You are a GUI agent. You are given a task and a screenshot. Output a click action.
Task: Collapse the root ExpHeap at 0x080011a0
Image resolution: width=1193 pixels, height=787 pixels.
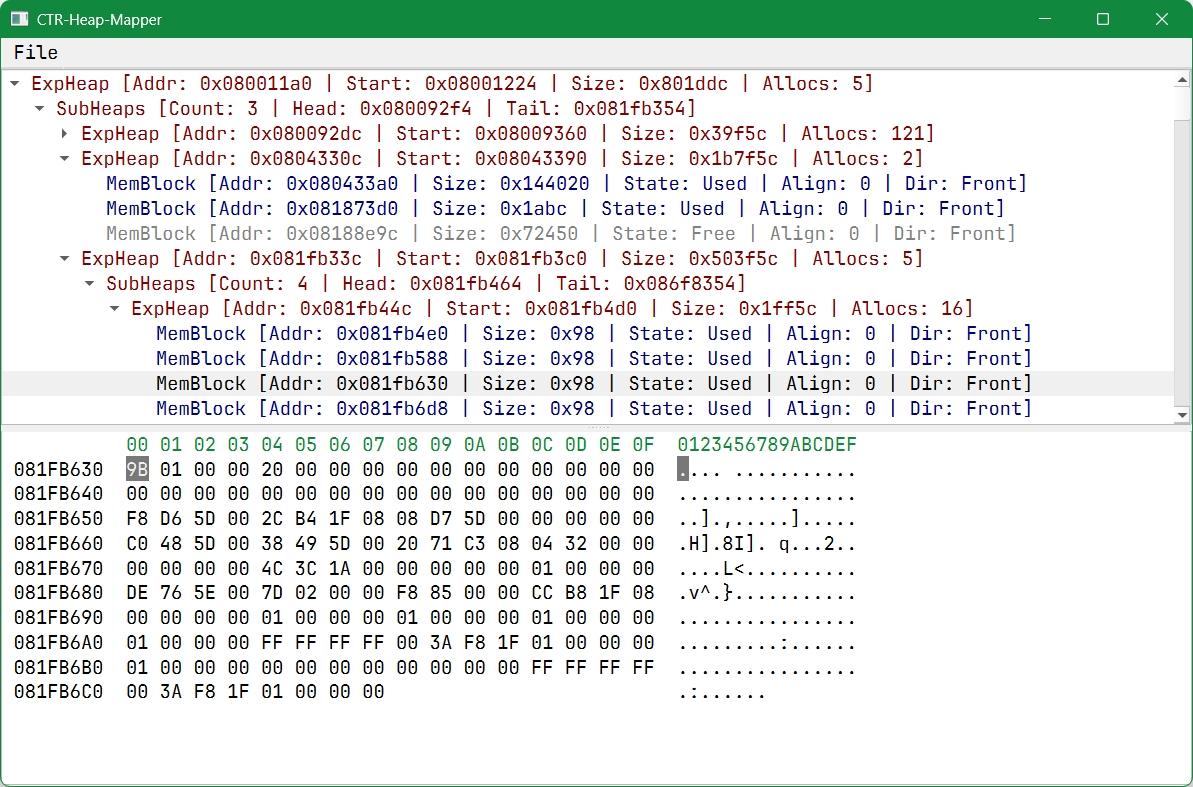(15, 84)
